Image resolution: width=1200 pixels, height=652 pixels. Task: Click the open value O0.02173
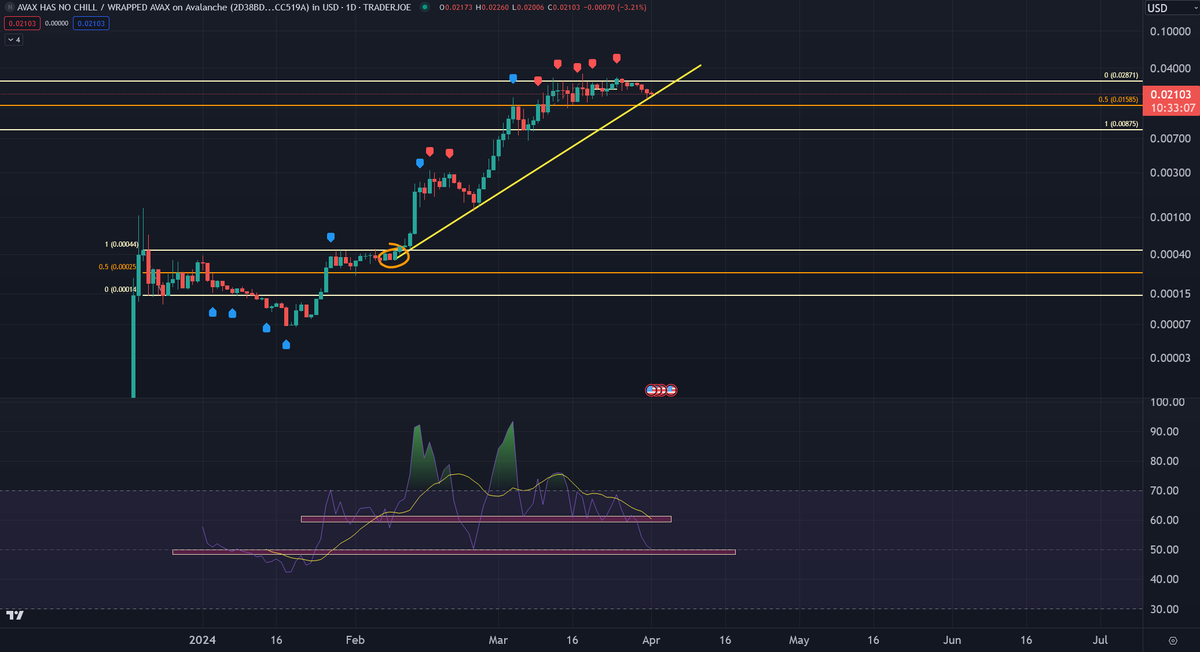(456, 9)
